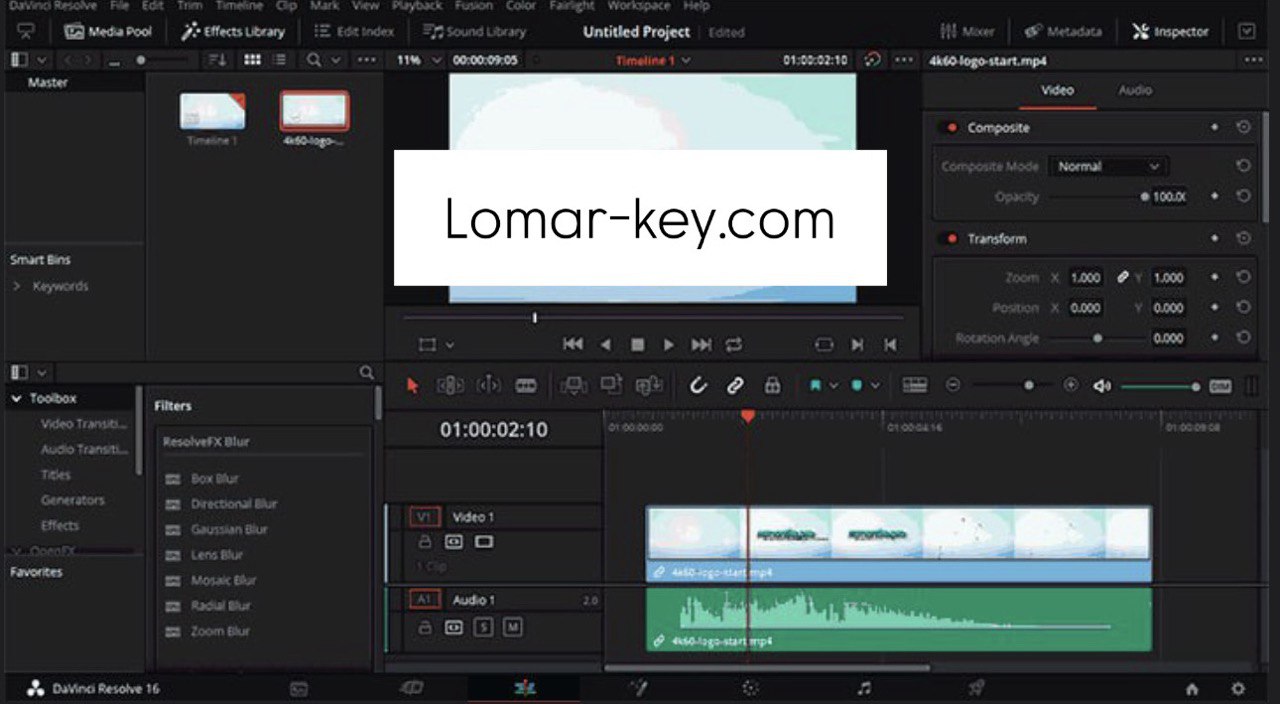Click the Insert Clip icon
This screenshot has width=1280, height=704.
click(x=574, y=385)
